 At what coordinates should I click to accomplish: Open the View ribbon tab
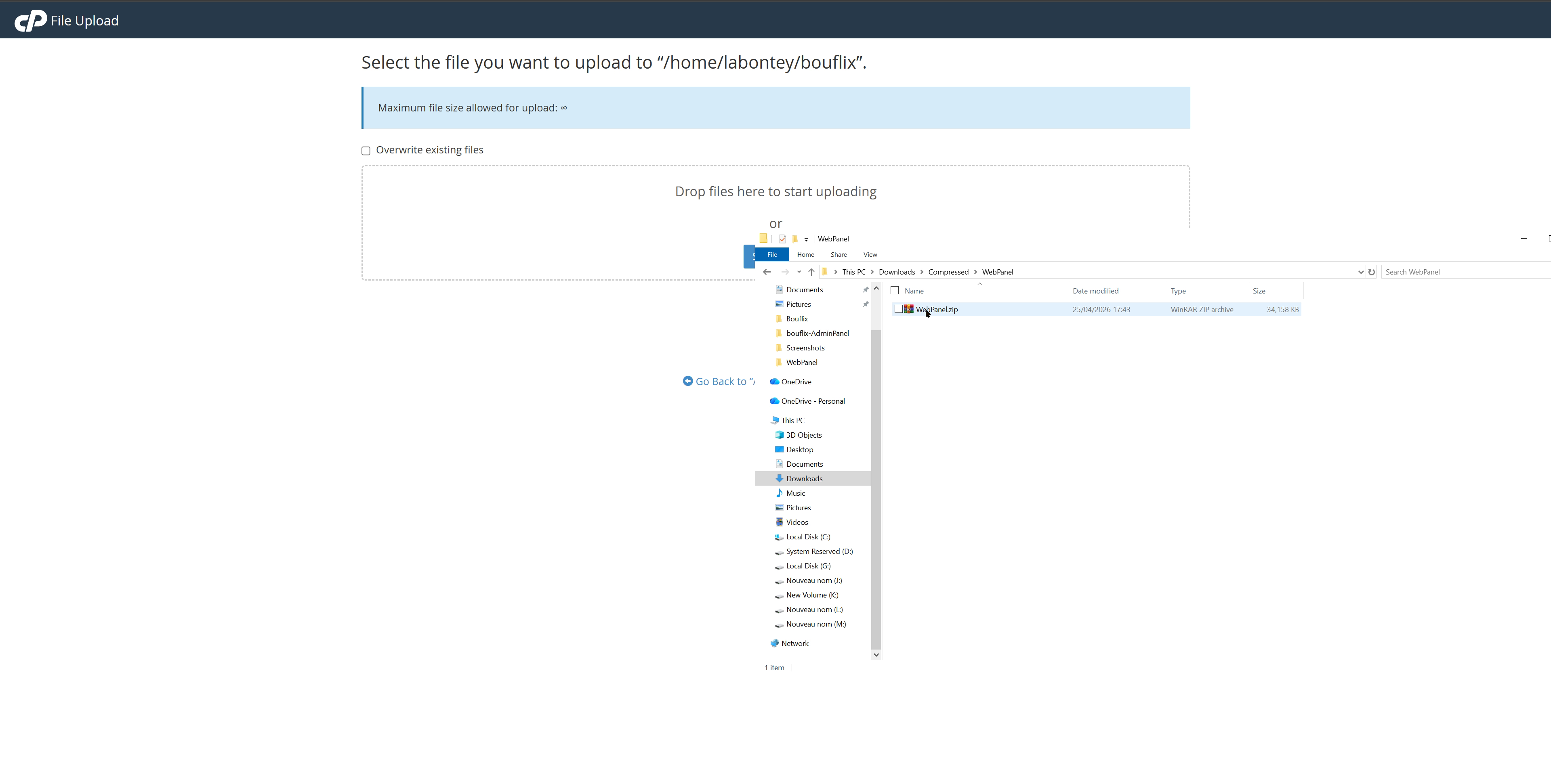point(870,254)
